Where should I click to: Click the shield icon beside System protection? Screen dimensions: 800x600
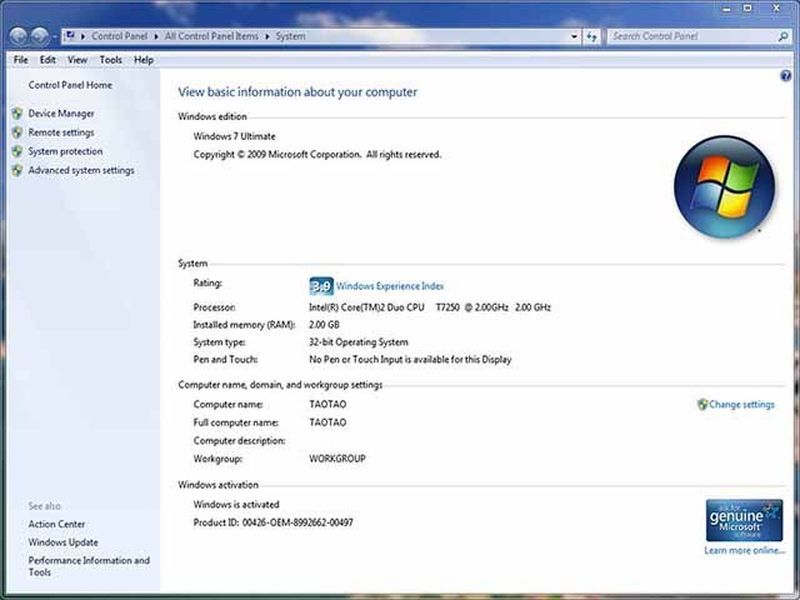click(x=17, y=152)
